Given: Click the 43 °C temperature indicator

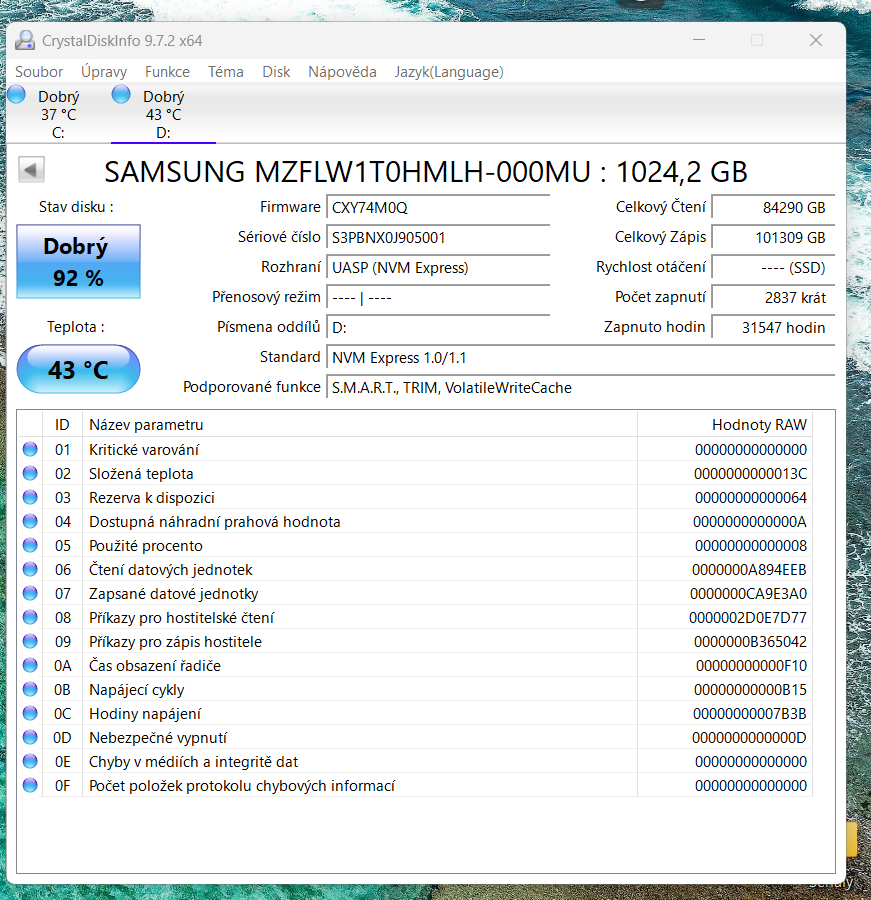Looking at the screenshot, I should [78, 369].
